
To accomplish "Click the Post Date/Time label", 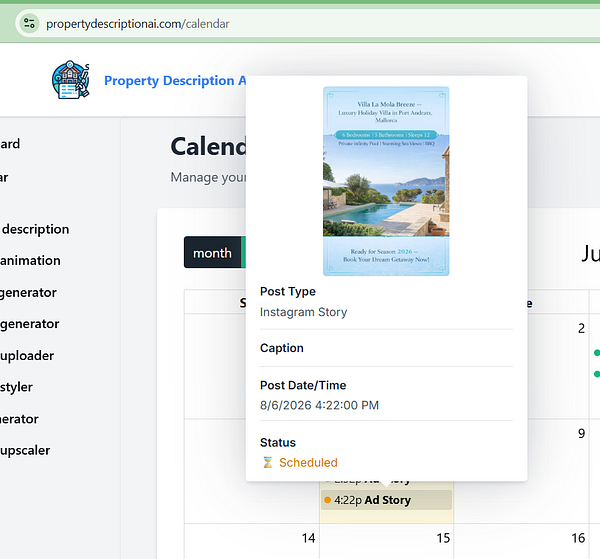I will pyautogui.click(x=303, y=385).
